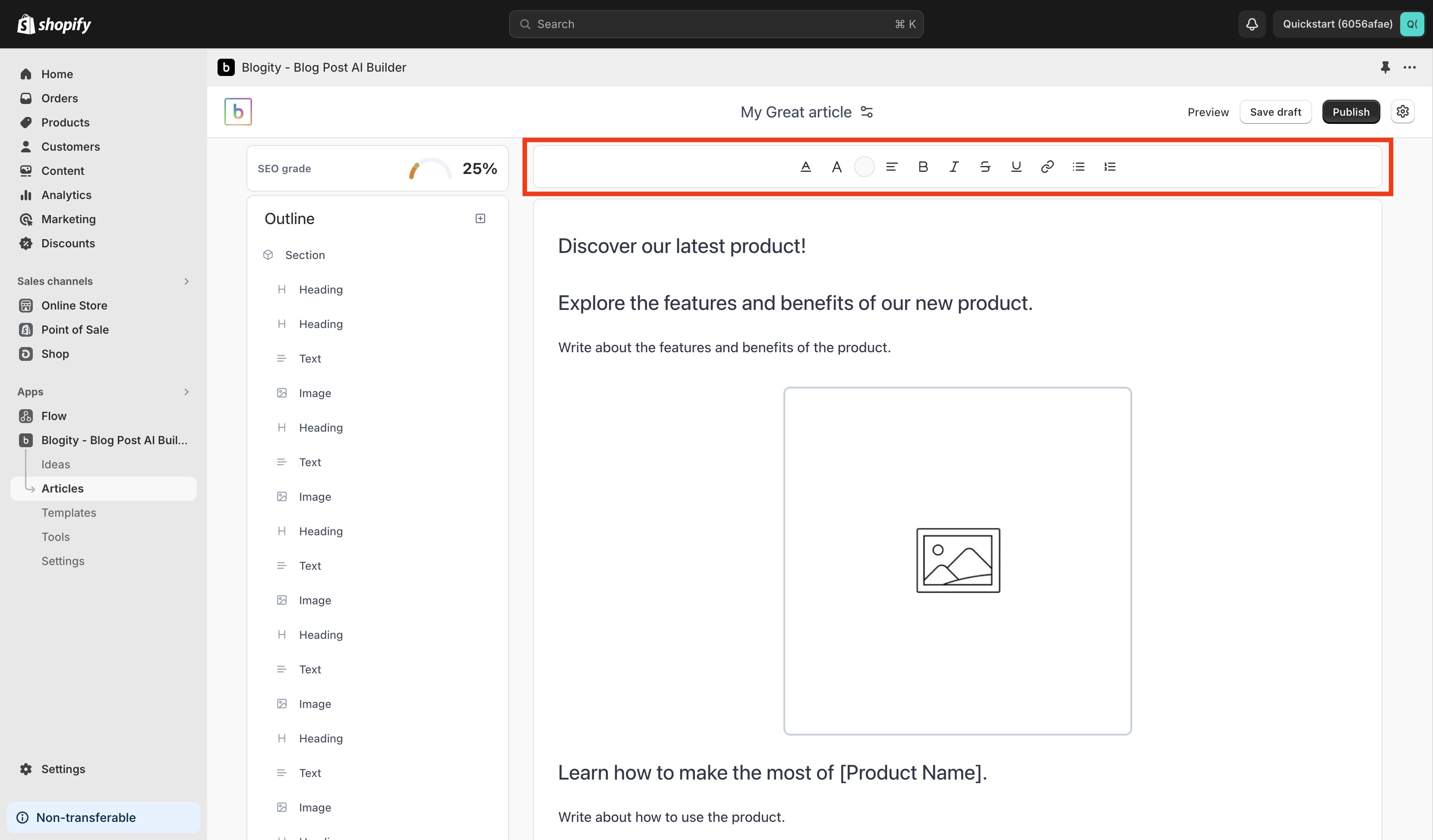Click 'Discover our latest product!' heading

(682, 246)
